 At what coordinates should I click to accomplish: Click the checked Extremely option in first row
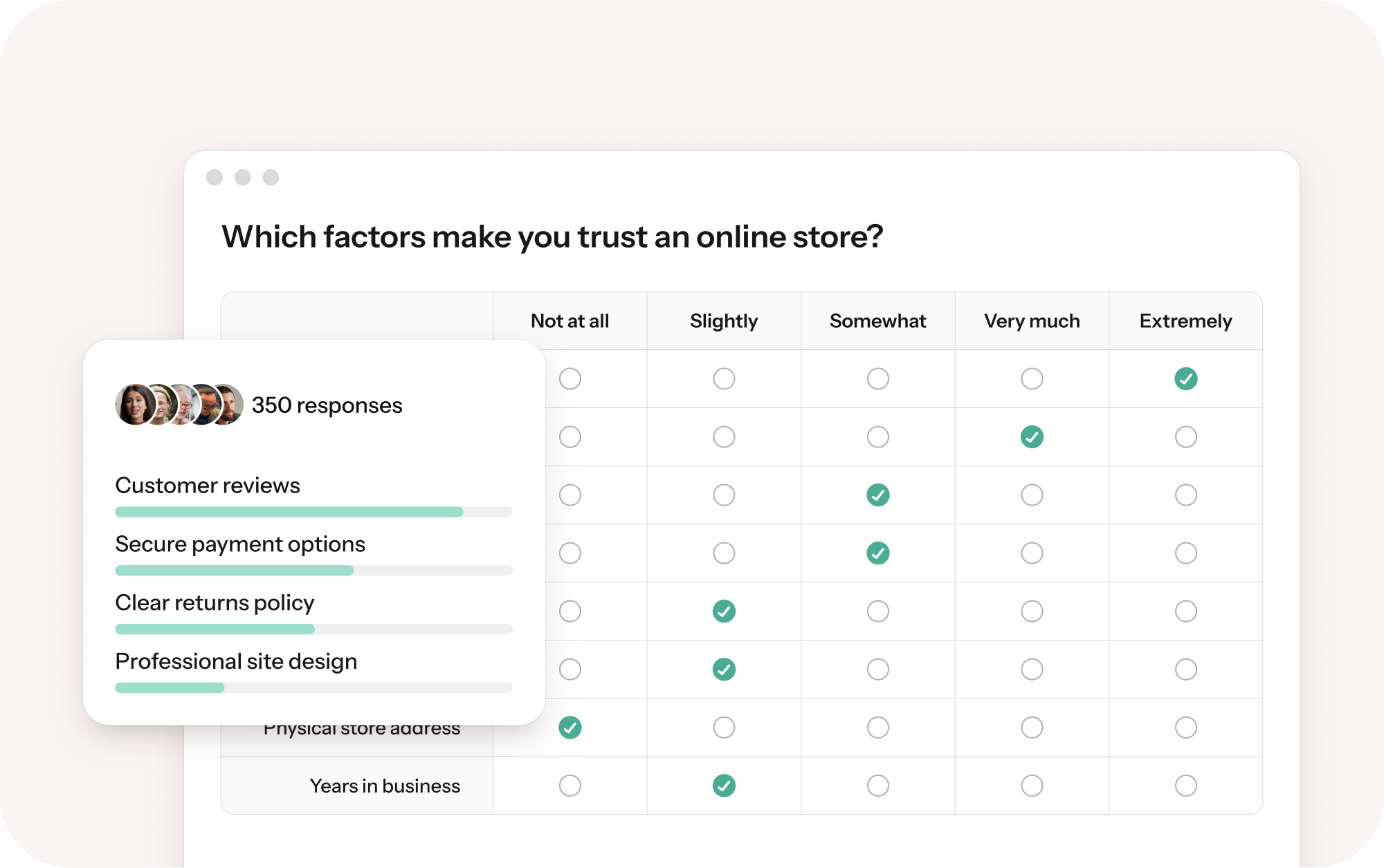coord(1185,379)
